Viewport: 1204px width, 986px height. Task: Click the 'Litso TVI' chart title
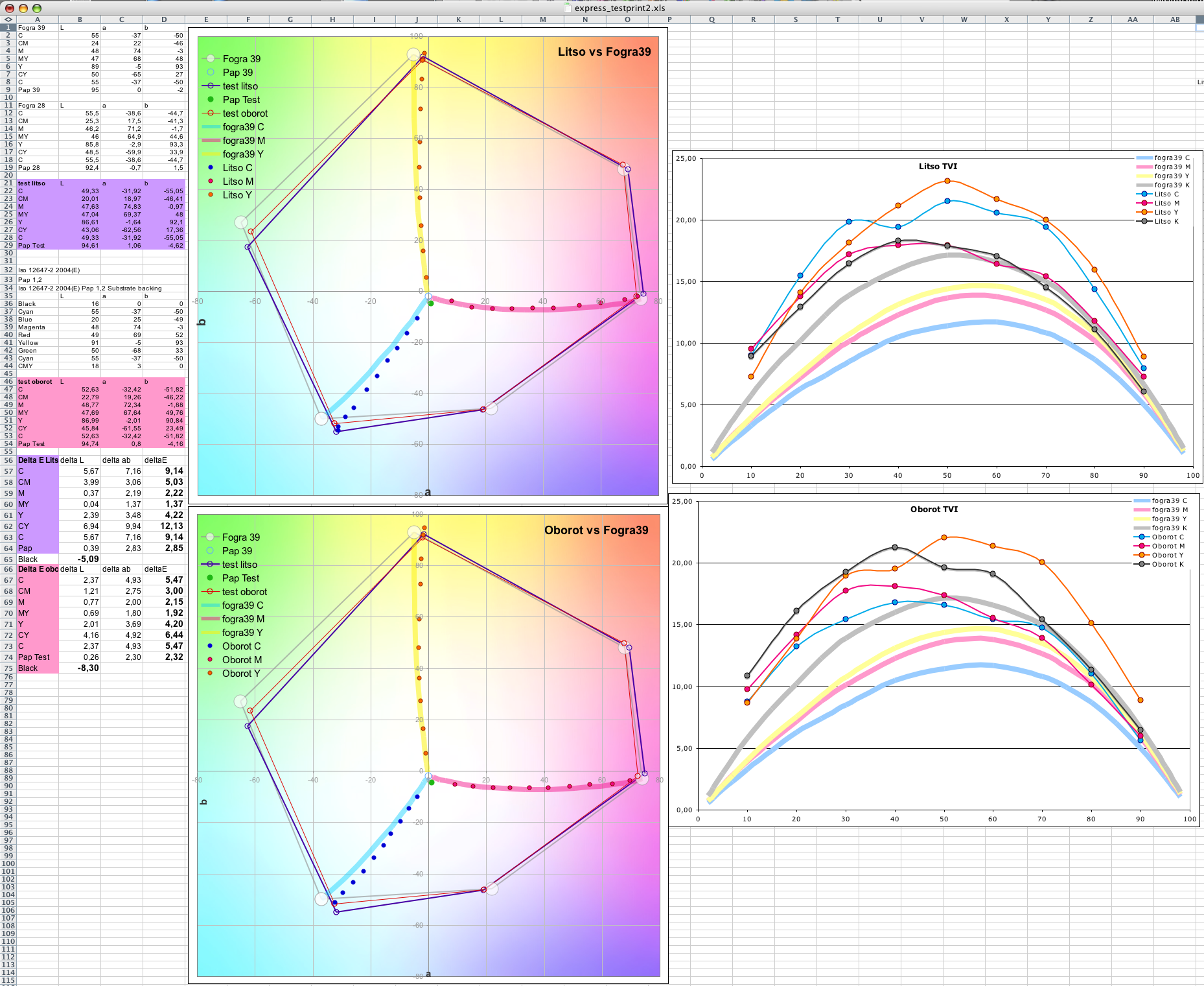(x=938, y=166)
